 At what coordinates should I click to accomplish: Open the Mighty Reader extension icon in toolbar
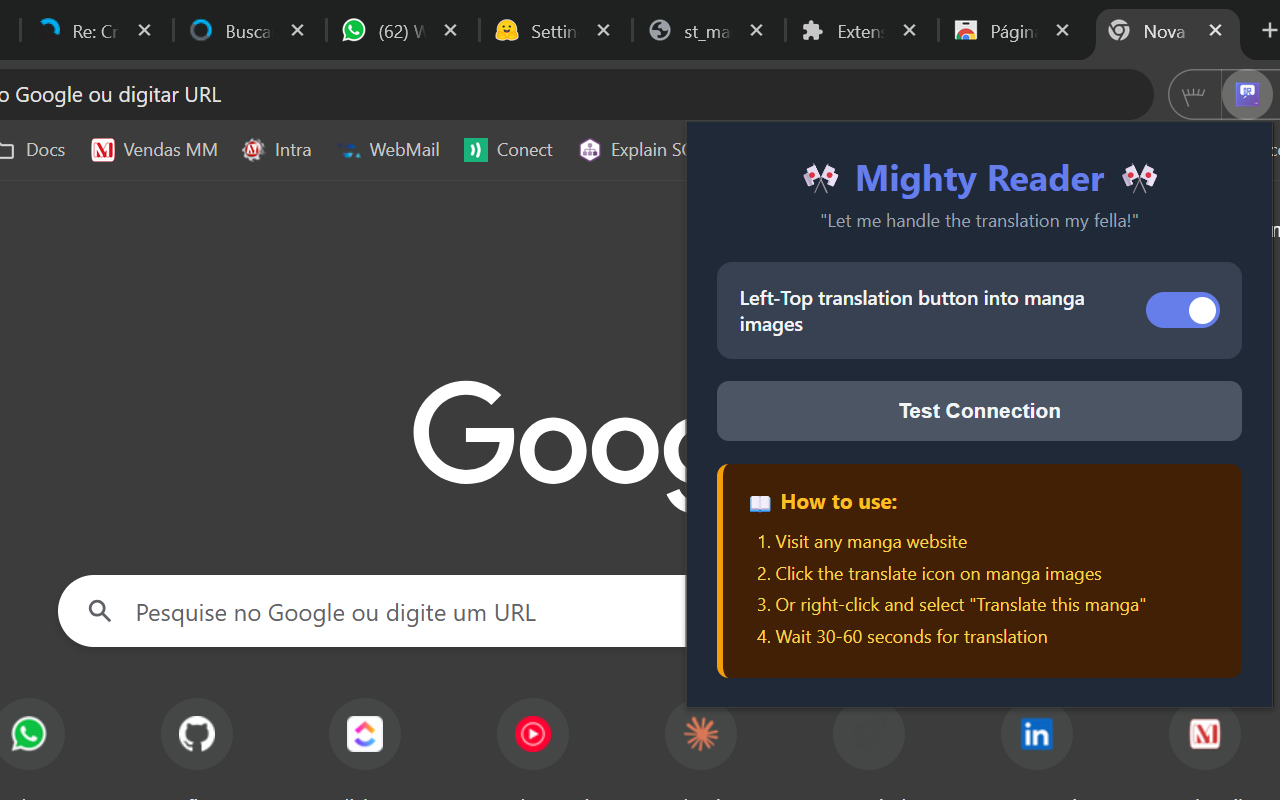[x=1247, y=96]
